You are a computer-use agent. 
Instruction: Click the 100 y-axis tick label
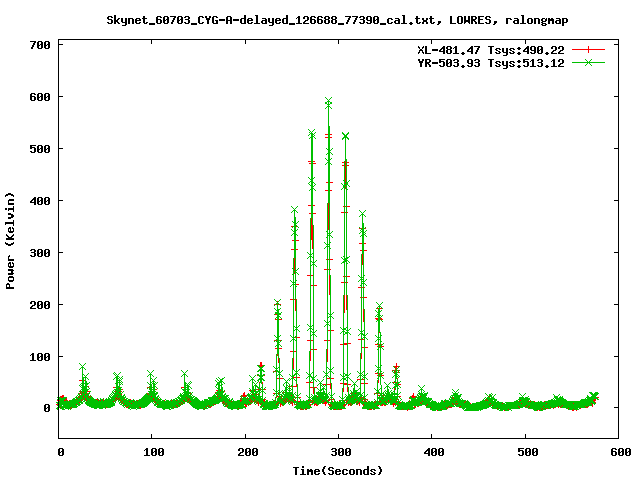tap(40, 357)
